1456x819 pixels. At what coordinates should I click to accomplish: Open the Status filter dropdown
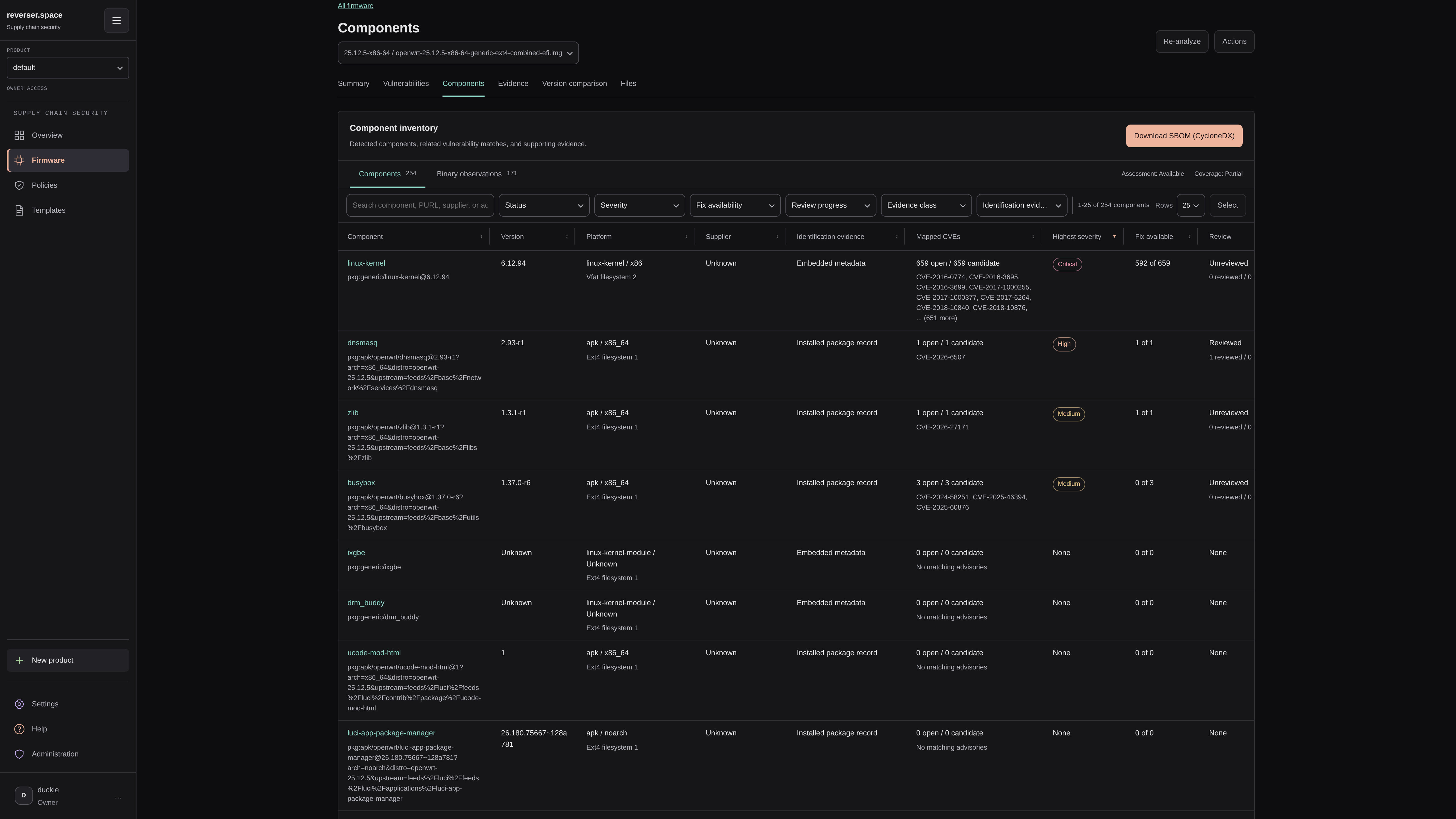coord(544,205)
